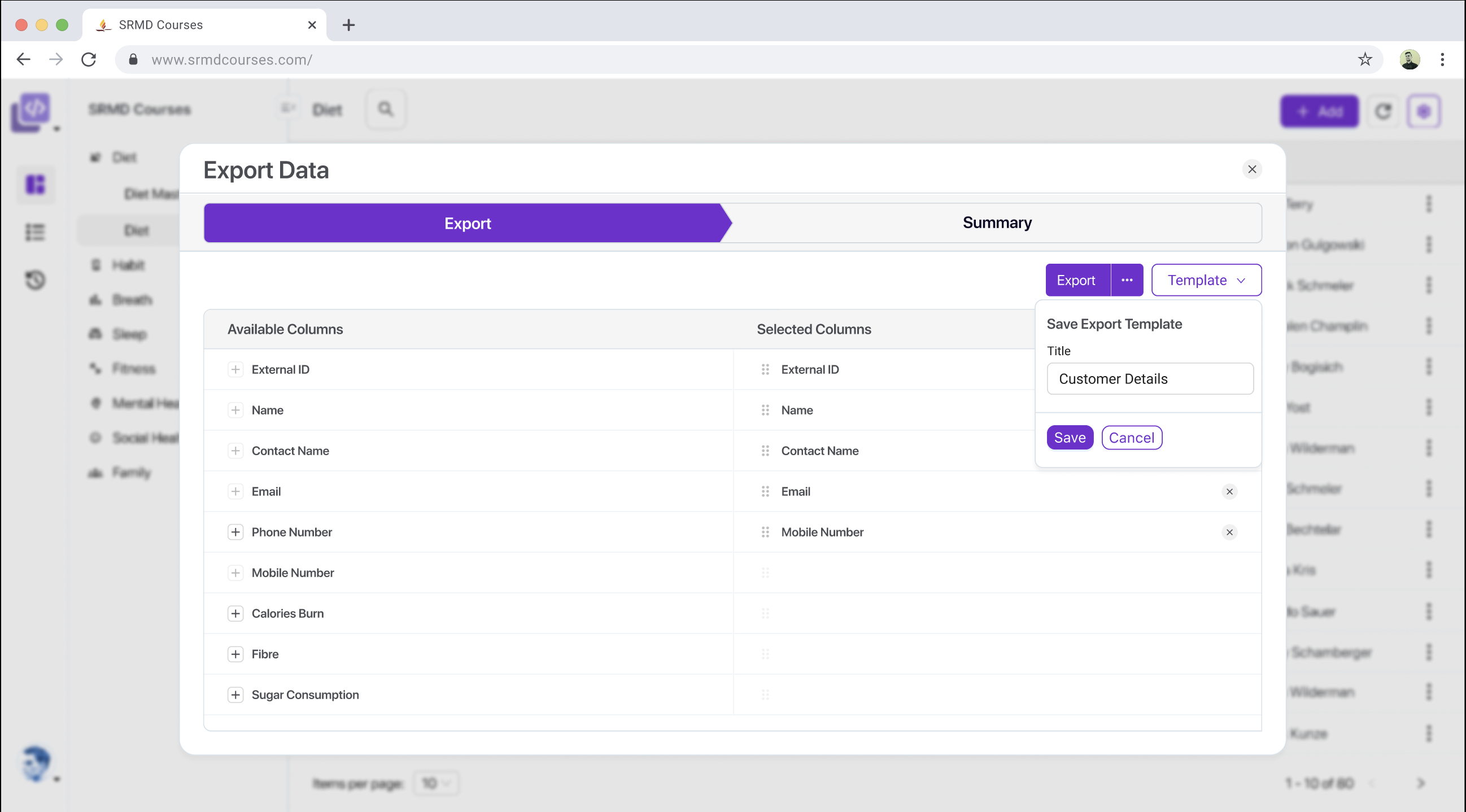Screen dimensions: 1466x812
Task: Add Sugar Consumption column with plus icon
Action: pos(235,695)
